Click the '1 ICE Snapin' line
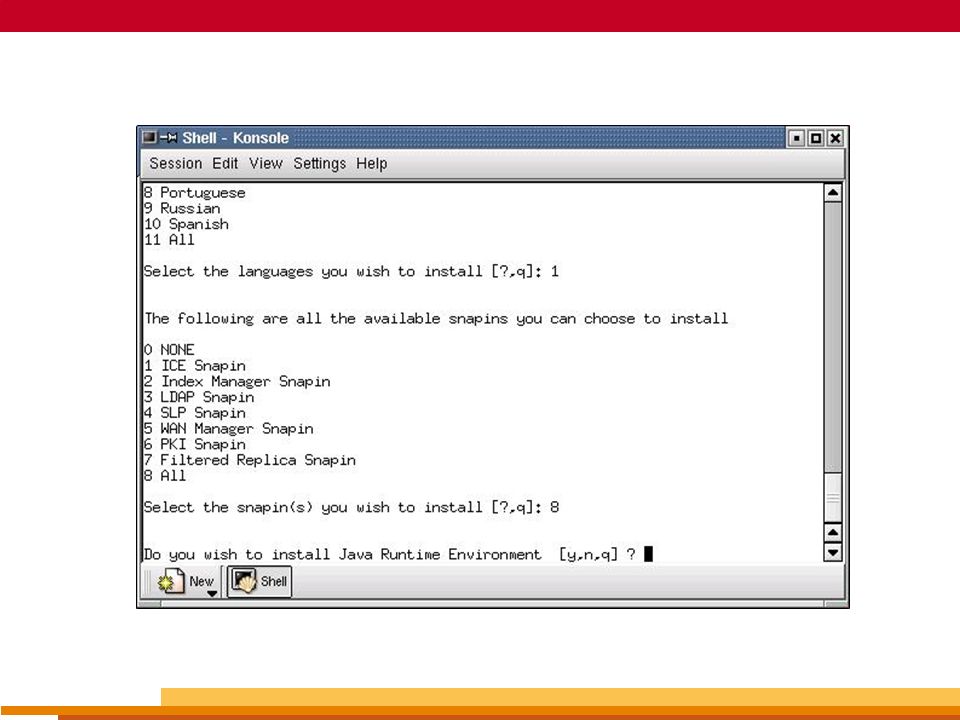The height and width of the screenshot is (720, 960). [195, 366]
